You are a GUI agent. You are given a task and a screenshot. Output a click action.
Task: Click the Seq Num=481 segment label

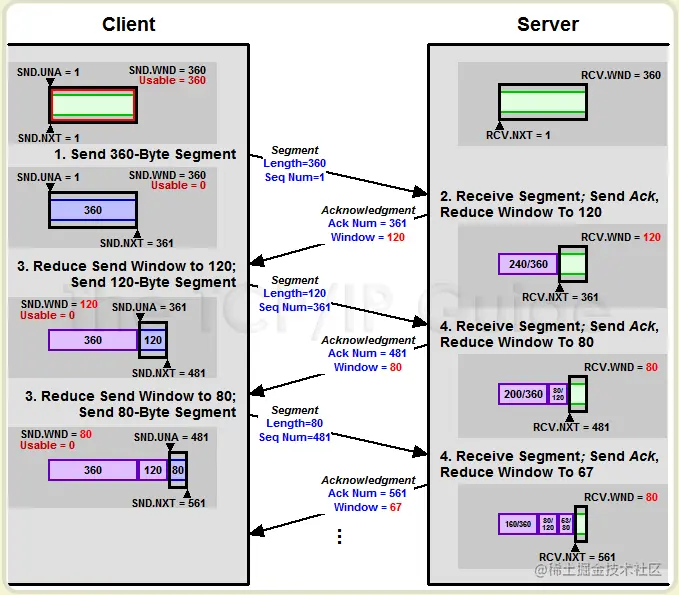pos(294,437)
